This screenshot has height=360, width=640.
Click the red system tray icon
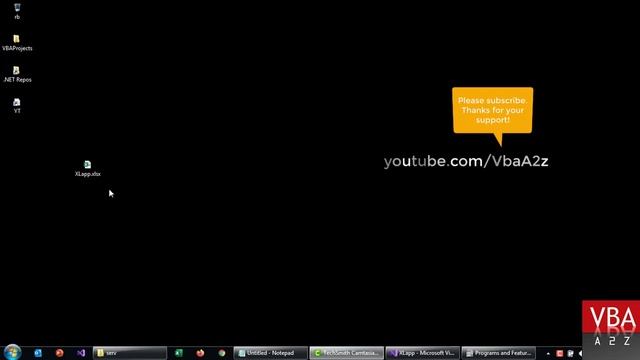pyautogui.click(x=560, y=353)
